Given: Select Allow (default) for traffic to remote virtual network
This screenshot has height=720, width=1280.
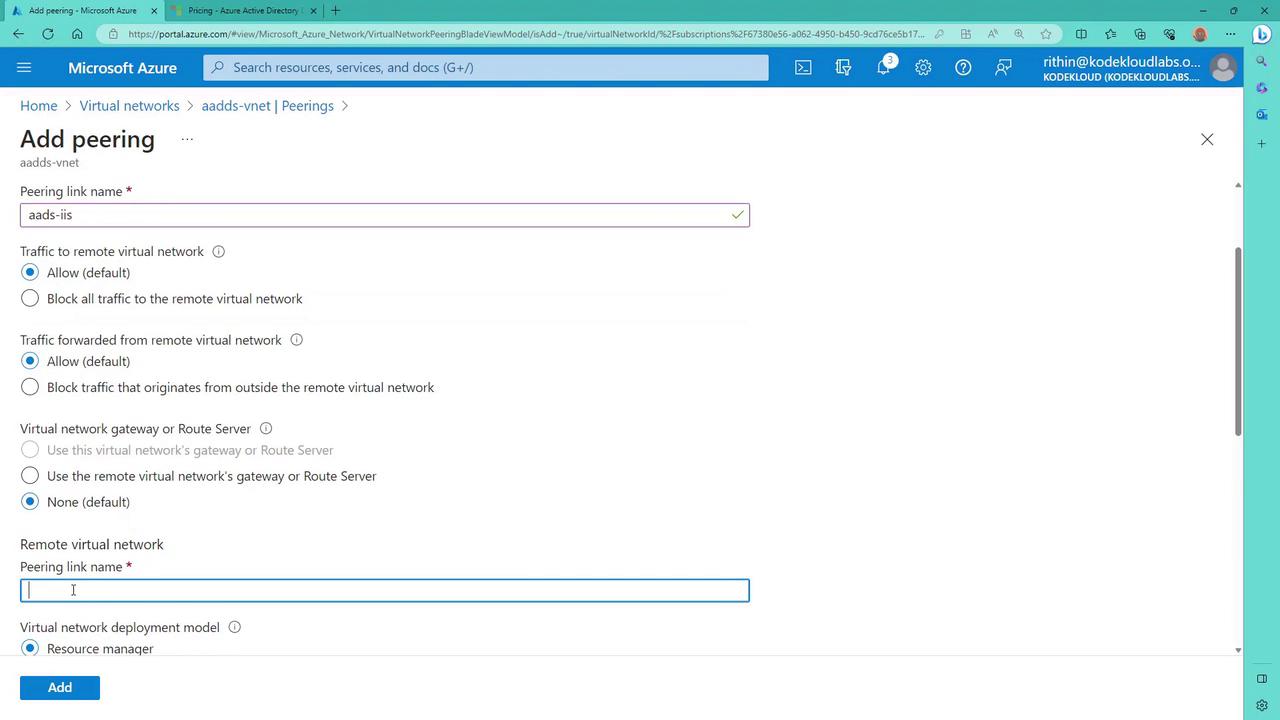Looking at the screenshot, I should pyautogui.click(x=30, y=273).
